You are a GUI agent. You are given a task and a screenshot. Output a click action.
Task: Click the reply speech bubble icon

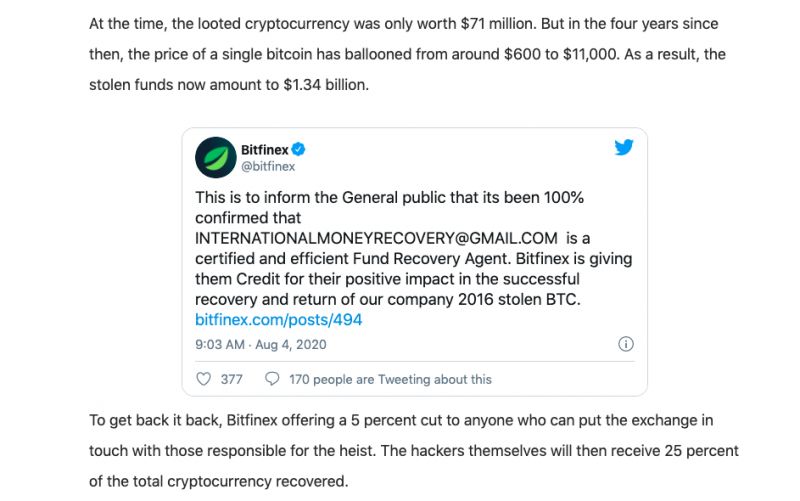coord(272,379)
